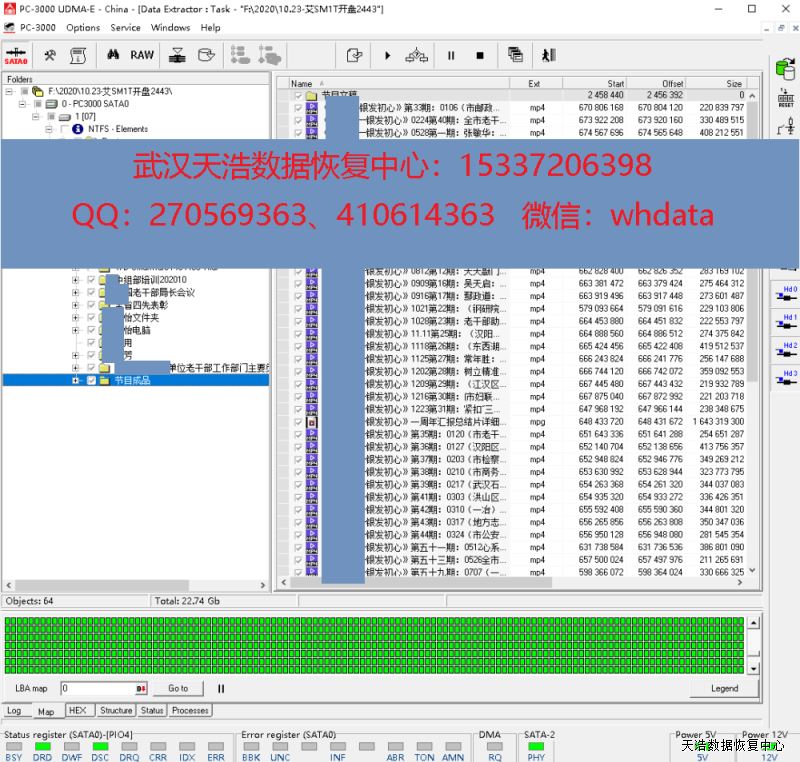Click the Legend button
Viewport: 800px width, 762px height.
coord(724,688)
